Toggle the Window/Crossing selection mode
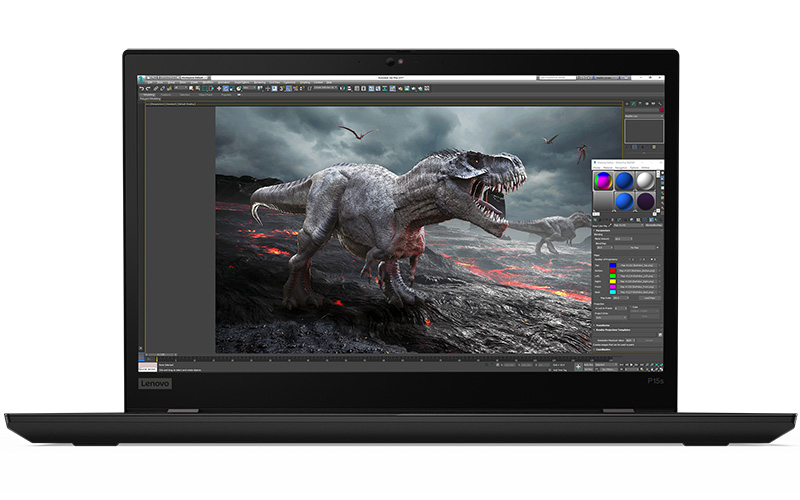Screen dimensions: 800x500 (212, 88)
